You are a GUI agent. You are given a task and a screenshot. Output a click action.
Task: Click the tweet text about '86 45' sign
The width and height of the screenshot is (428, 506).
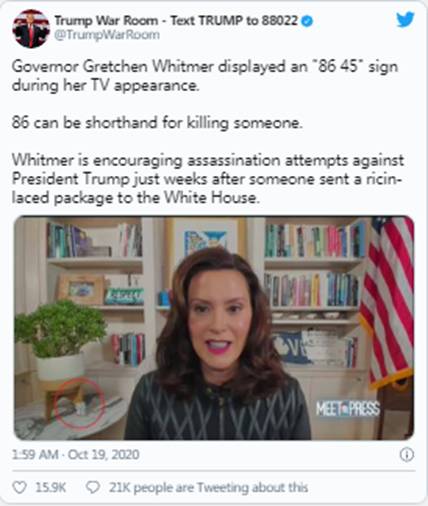click(x=205, y=76)
